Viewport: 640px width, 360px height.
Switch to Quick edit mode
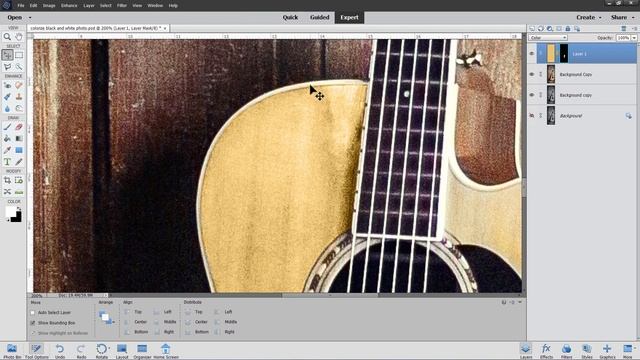click(290, 18)
